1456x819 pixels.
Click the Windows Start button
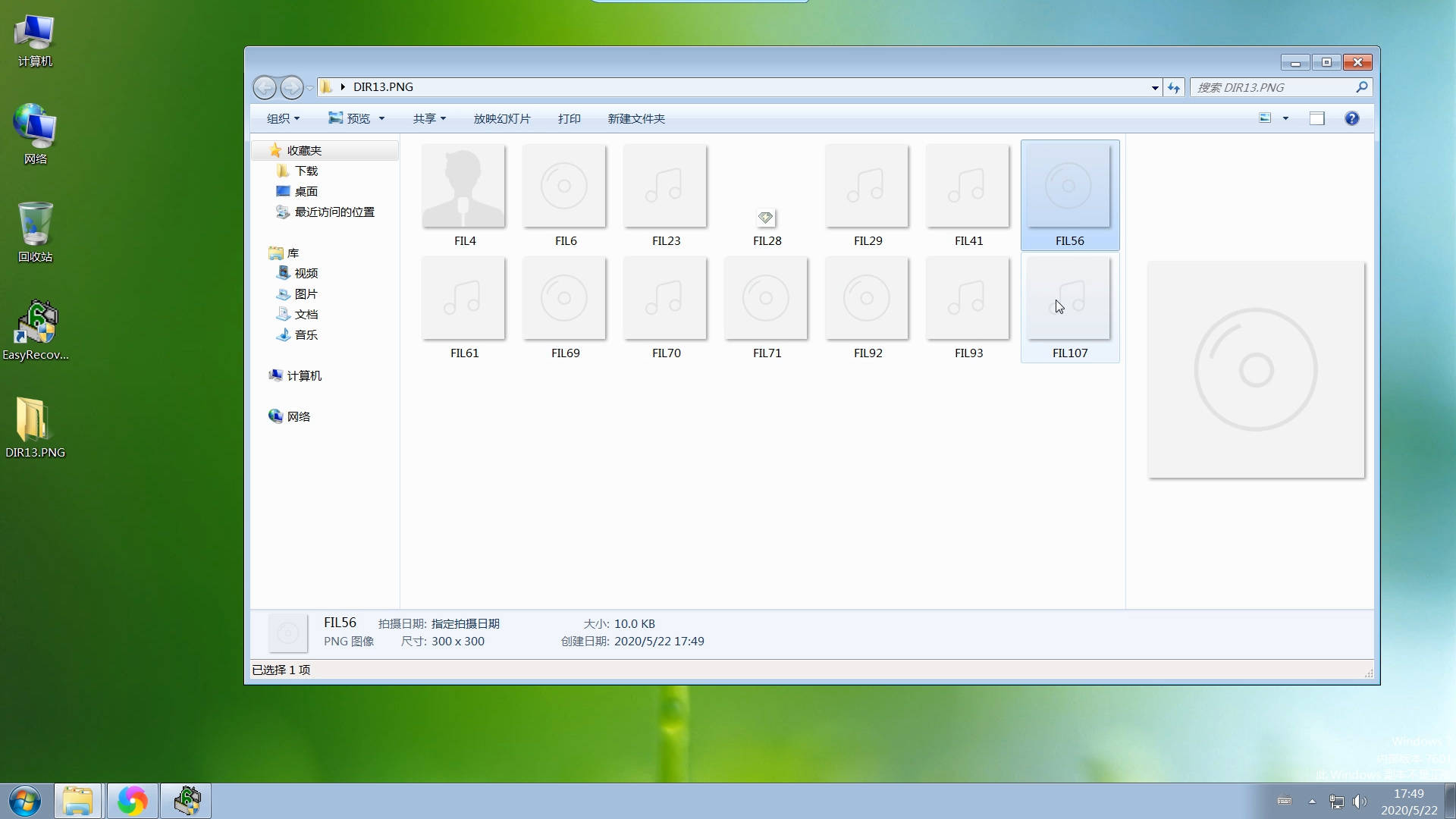click(x=25, y=801)
